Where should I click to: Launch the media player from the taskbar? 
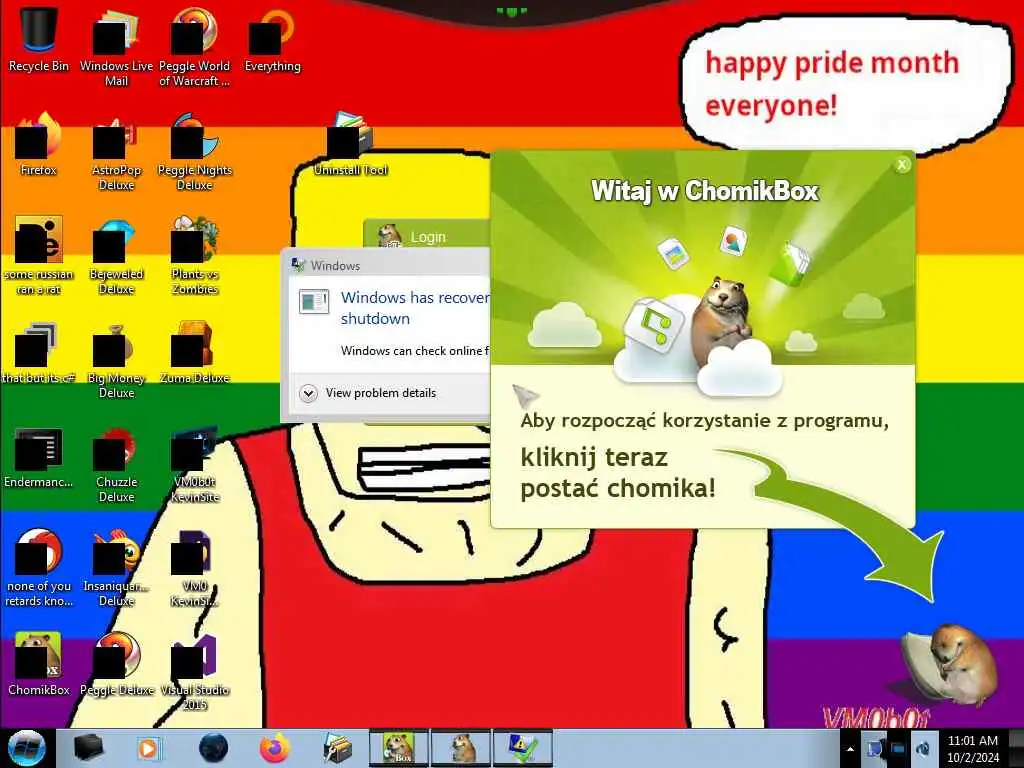click(148, 748)
